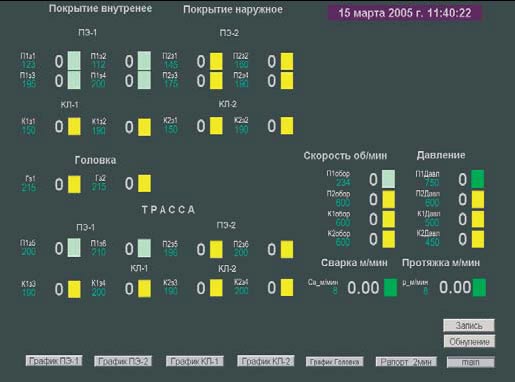The width and height of the screenshot is (515, 382).
Task: Click the yellow indicator beside П2з1
Action: point(216,61)
